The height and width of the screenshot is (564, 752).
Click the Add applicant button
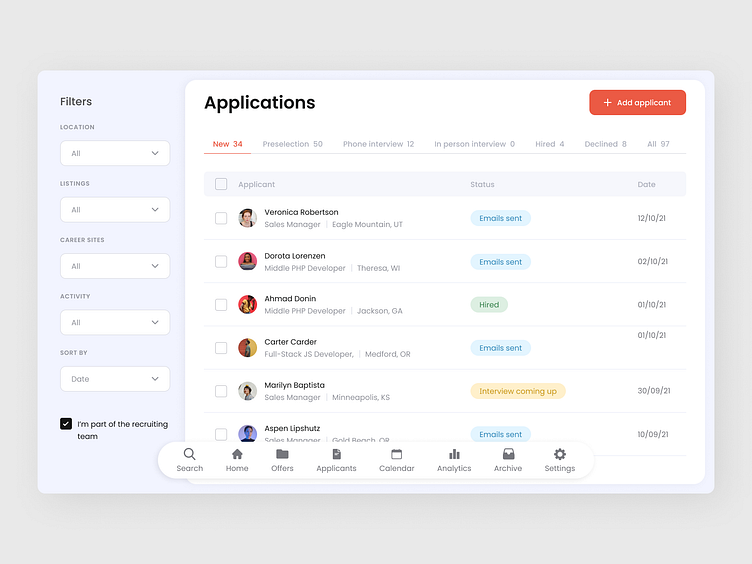coord(637,103)
